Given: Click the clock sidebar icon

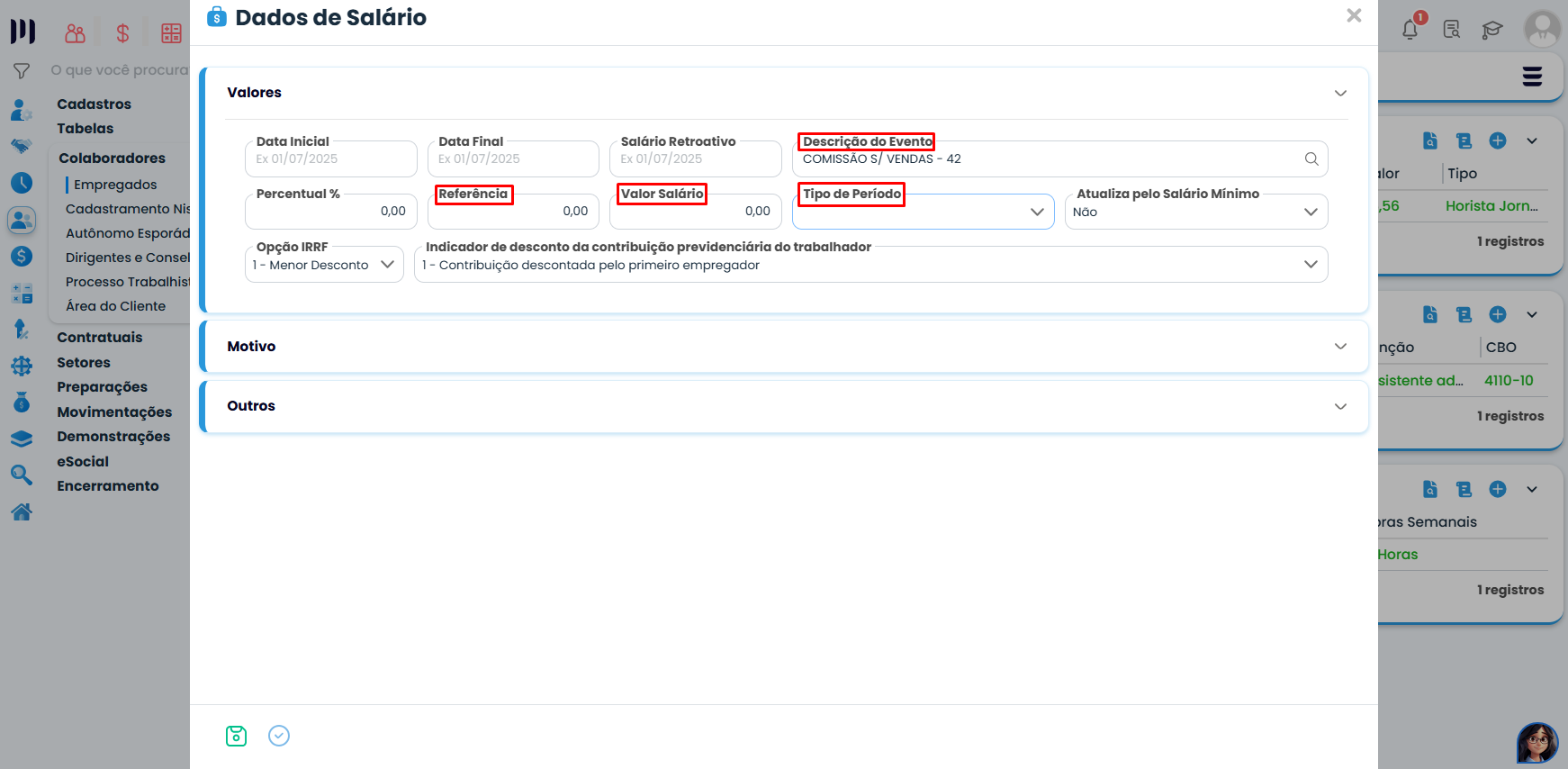Looking at the screenshot, I should [22, 183].
